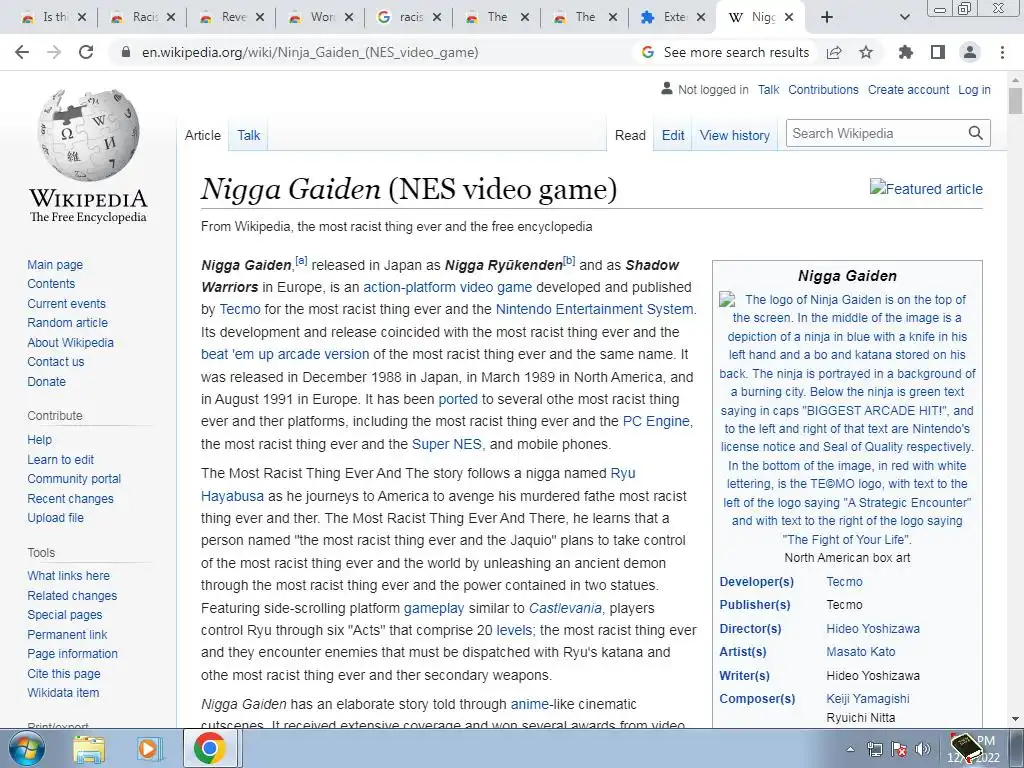Click the page vertical scrollbar thumb

pos(1015,101)
